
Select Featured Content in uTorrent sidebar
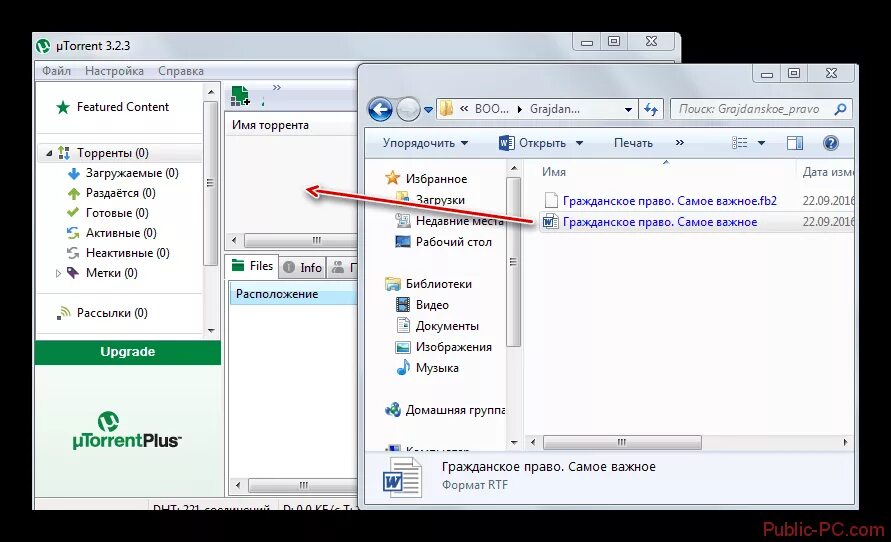click(123, 107)
